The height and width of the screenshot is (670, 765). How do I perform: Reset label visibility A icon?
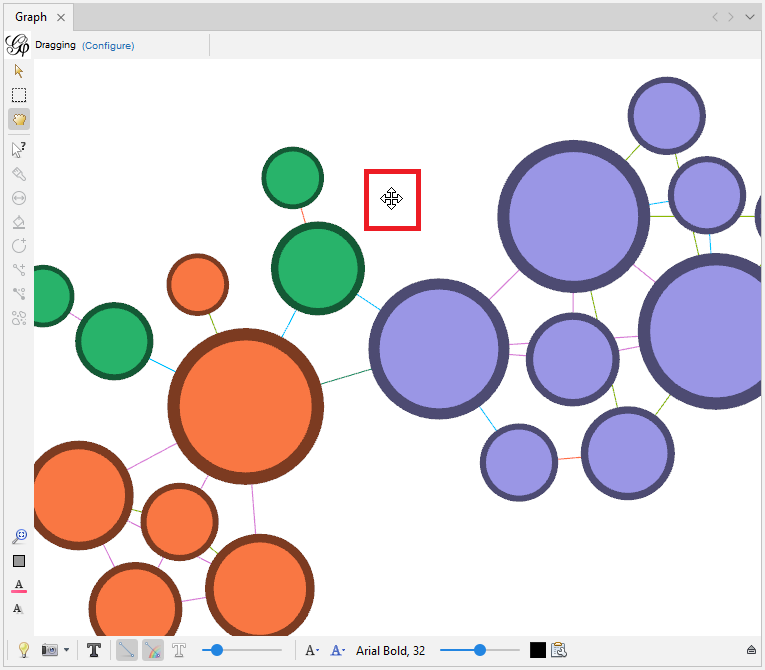pos(19,609)
